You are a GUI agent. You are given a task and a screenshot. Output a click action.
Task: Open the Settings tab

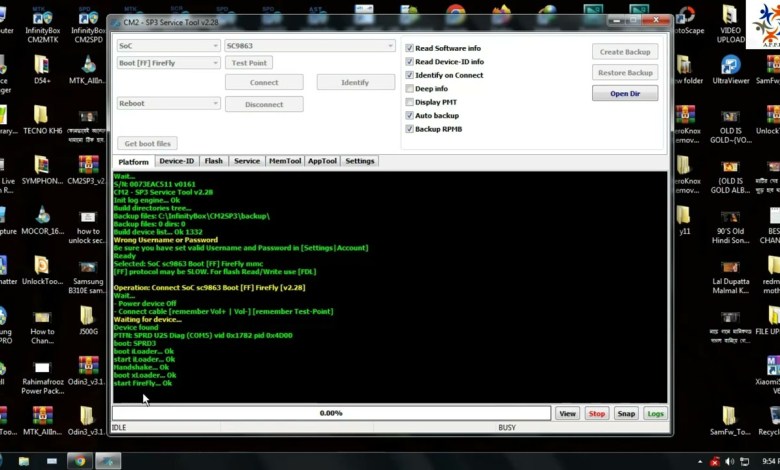tap(359, 161)
